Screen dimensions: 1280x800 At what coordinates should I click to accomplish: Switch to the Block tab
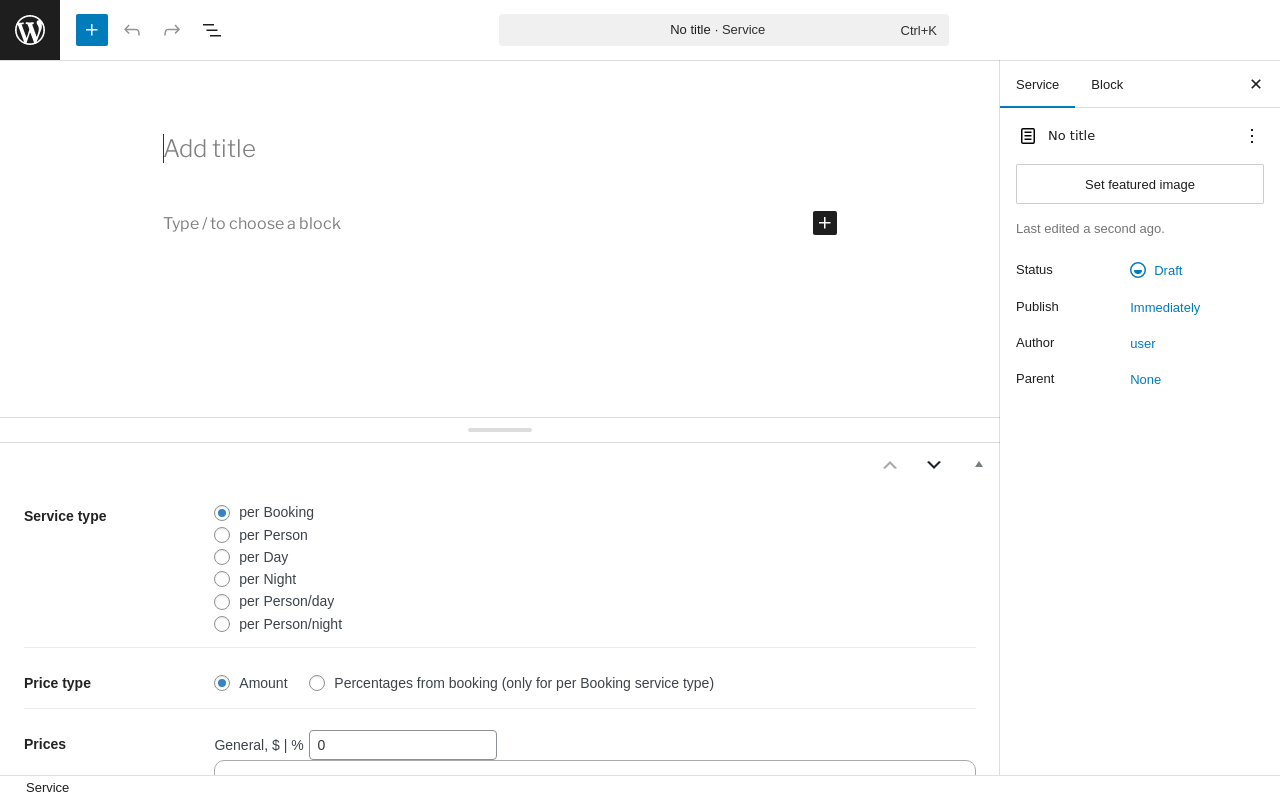(x=1107, y=84)
